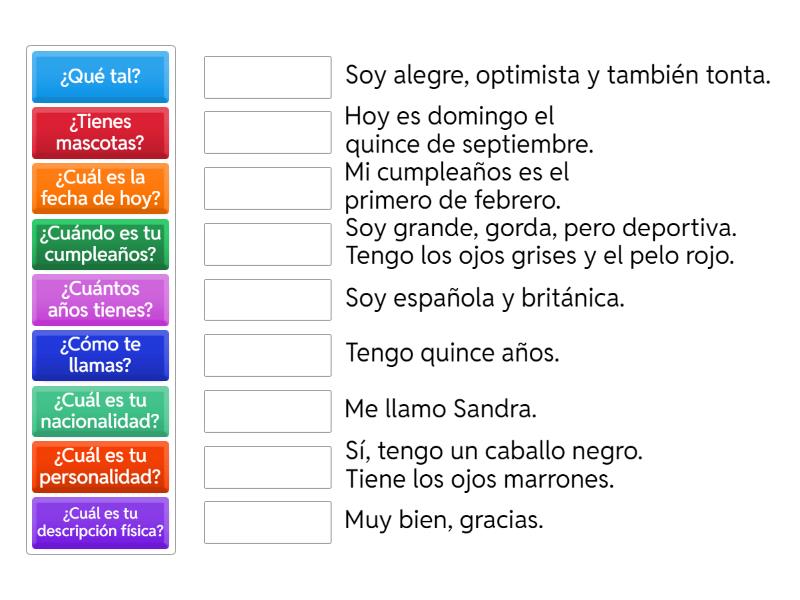Select the ¿Cuál es la fecha de hoy? tile

(x=100, y=189)
